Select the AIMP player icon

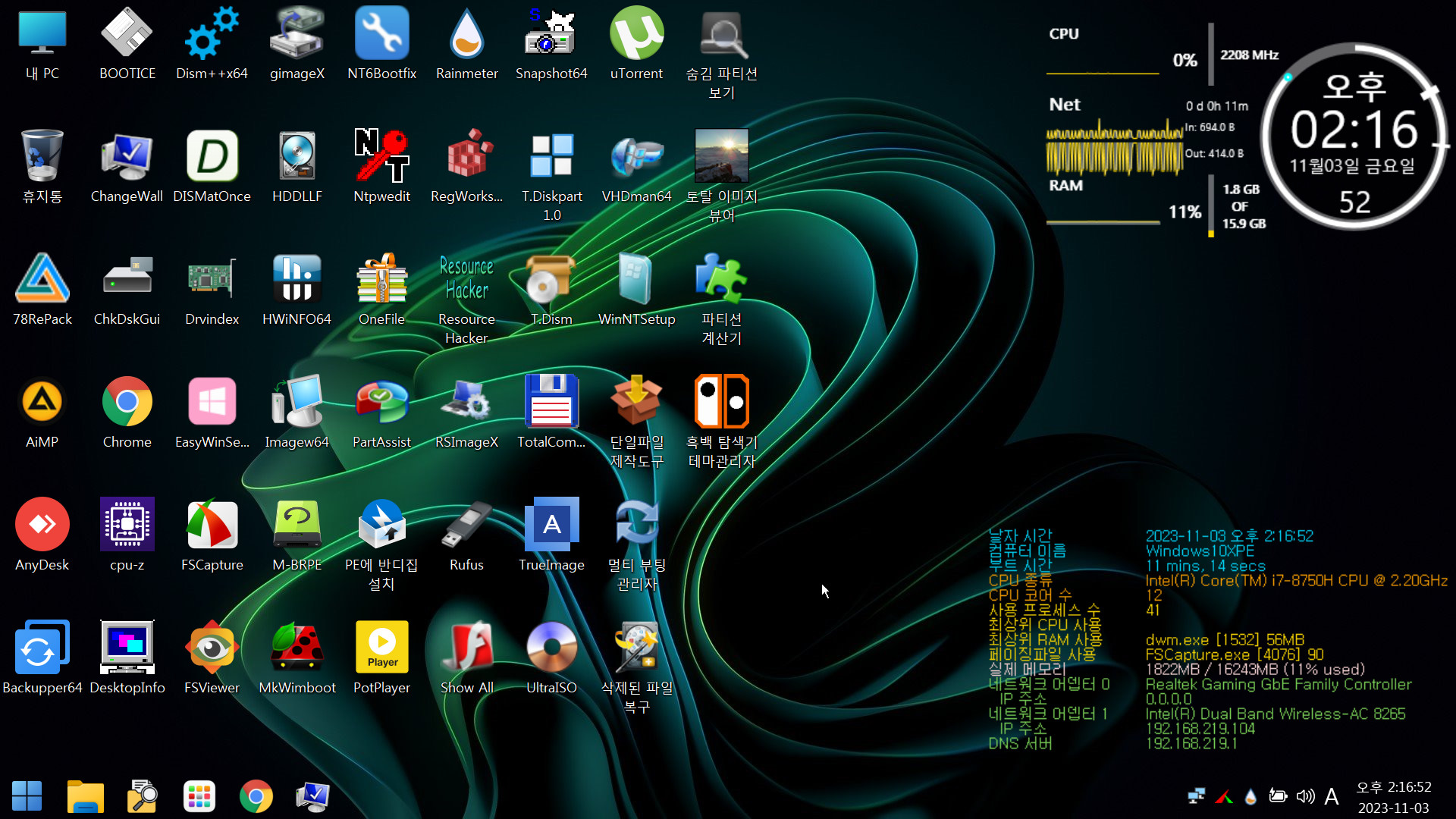click(42, 413)
